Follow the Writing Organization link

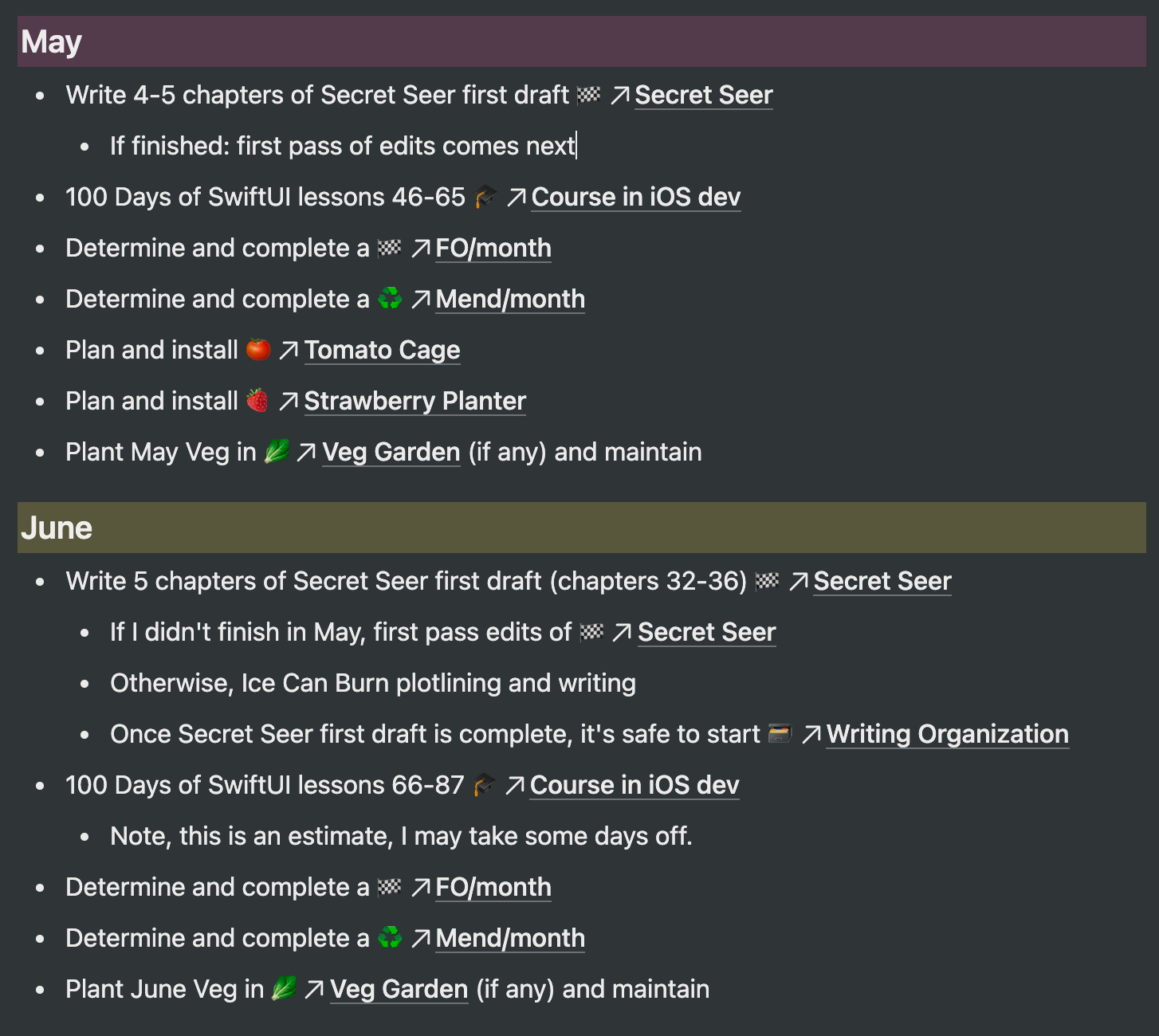[948, 734]
